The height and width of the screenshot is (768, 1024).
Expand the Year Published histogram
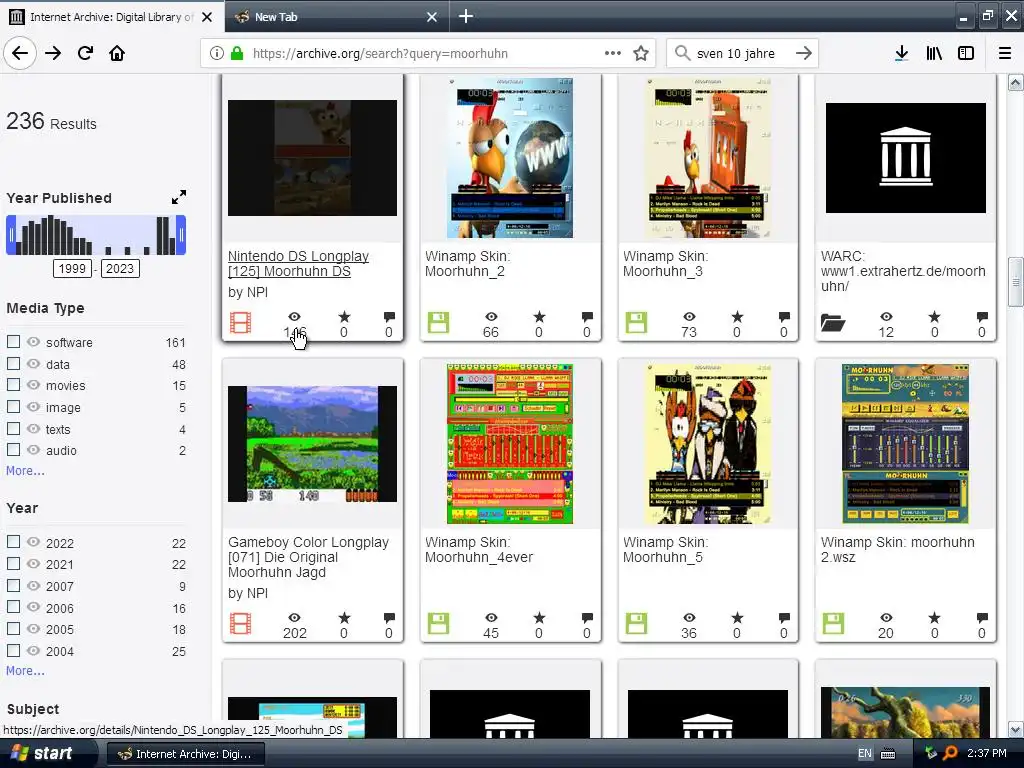[179, 197]
